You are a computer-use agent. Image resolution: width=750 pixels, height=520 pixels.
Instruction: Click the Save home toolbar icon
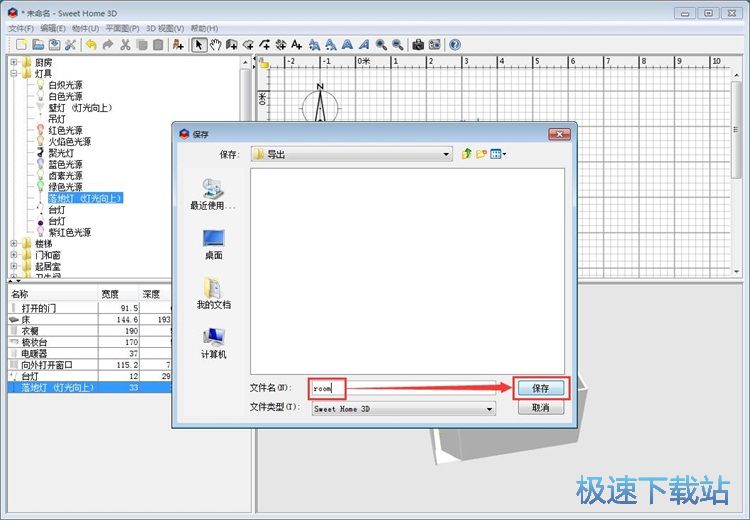pyautogui.click(x=54, y=45)
